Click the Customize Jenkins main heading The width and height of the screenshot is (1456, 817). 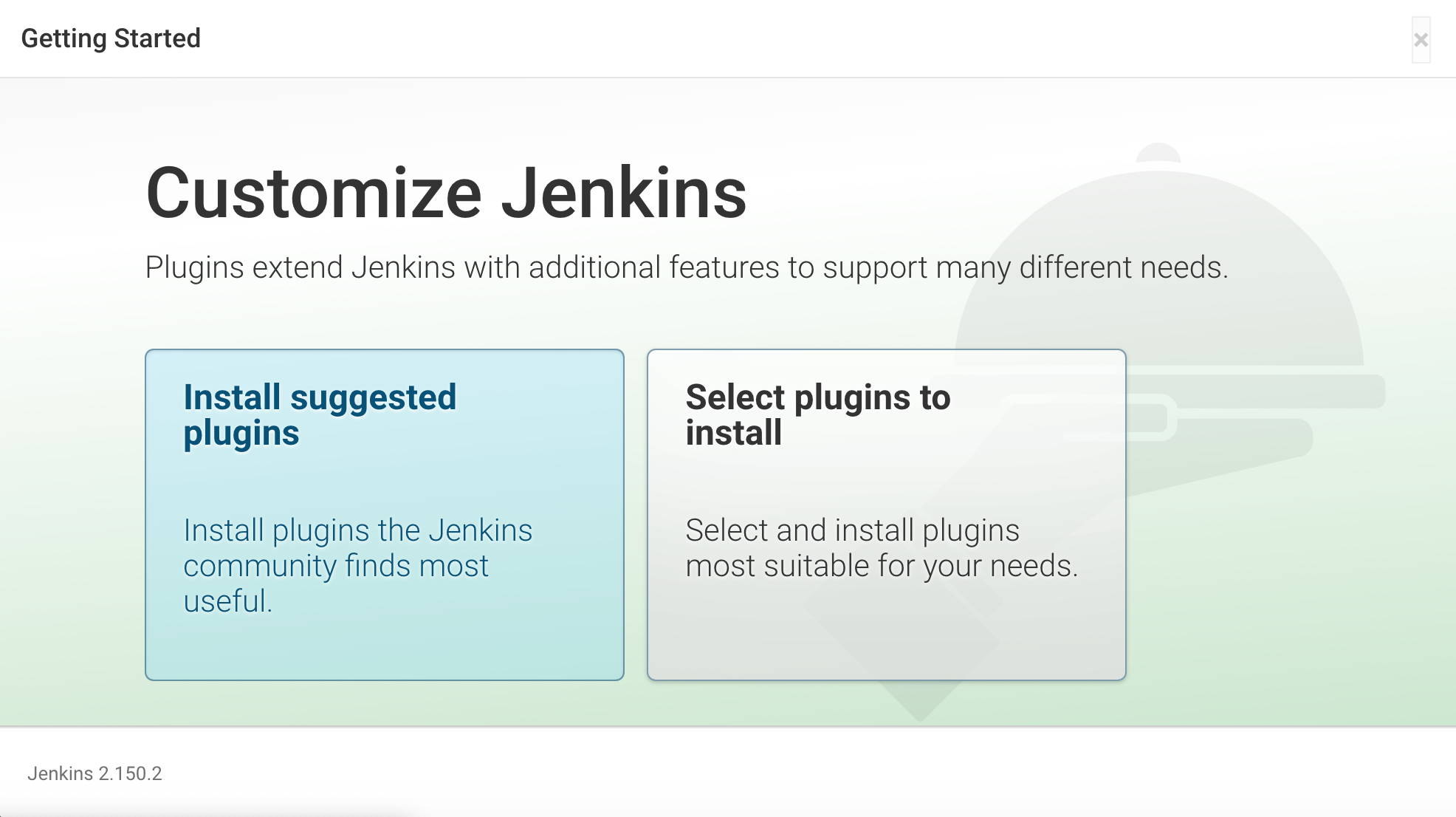[x=446, y=193]
